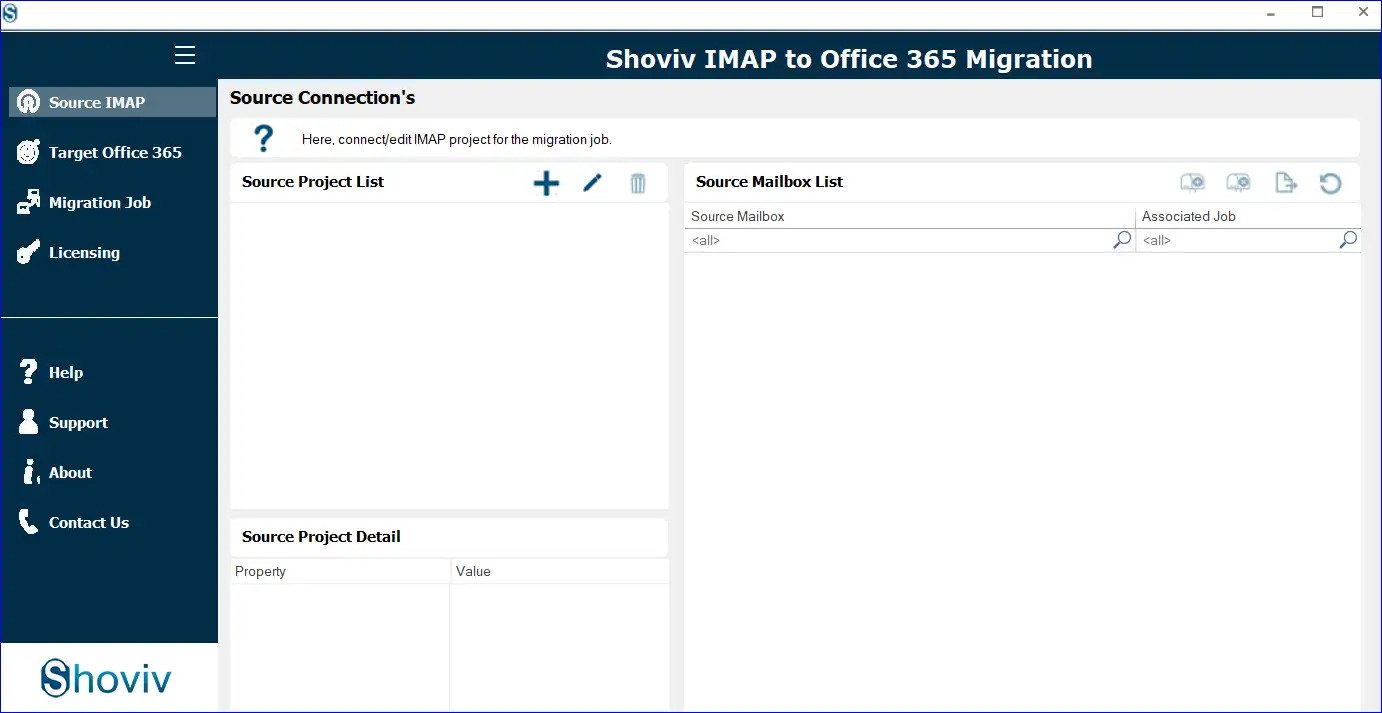Refresh the Source Mailbox List

(x=1330, y=183)
